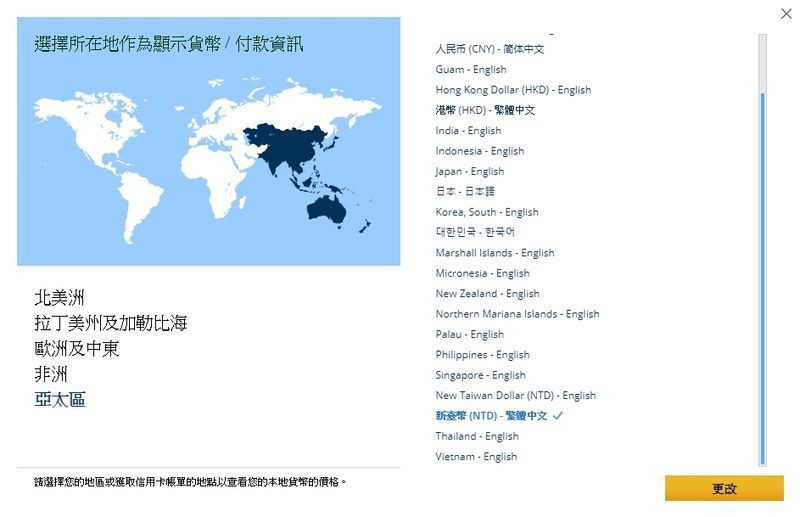
Task: Choose 人民币 (CNY) - 简体中文
Action: [489, 49]
